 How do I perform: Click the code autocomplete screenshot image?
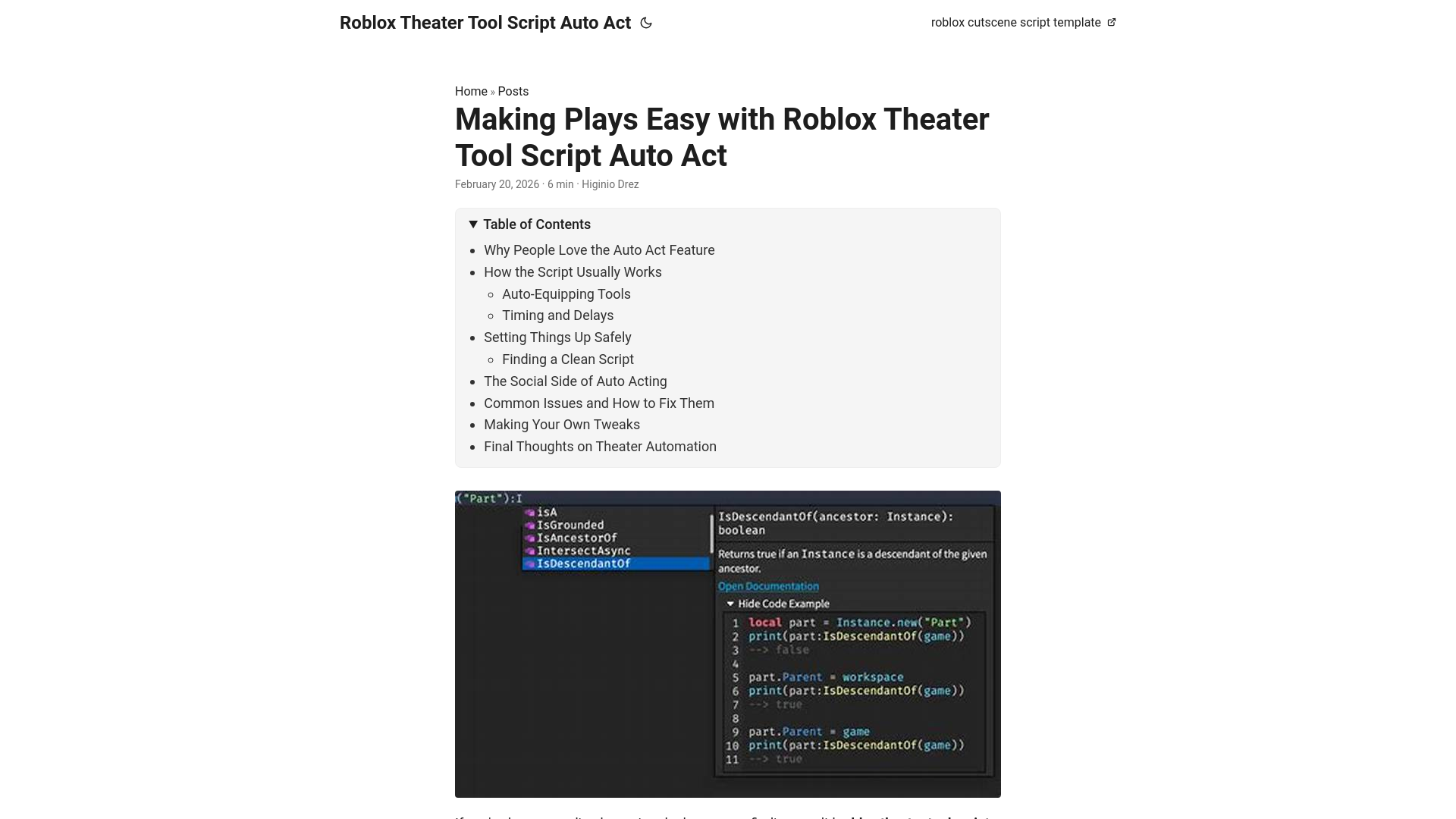728,644
